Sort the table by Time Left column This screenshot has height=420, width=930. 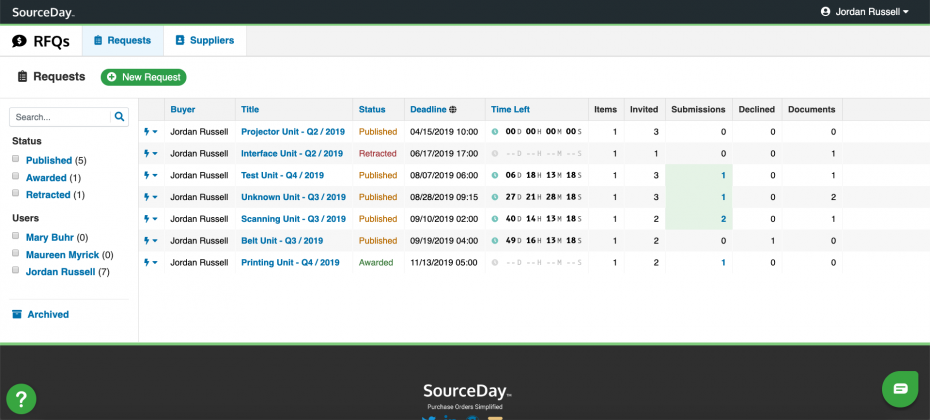coord(510,109)
